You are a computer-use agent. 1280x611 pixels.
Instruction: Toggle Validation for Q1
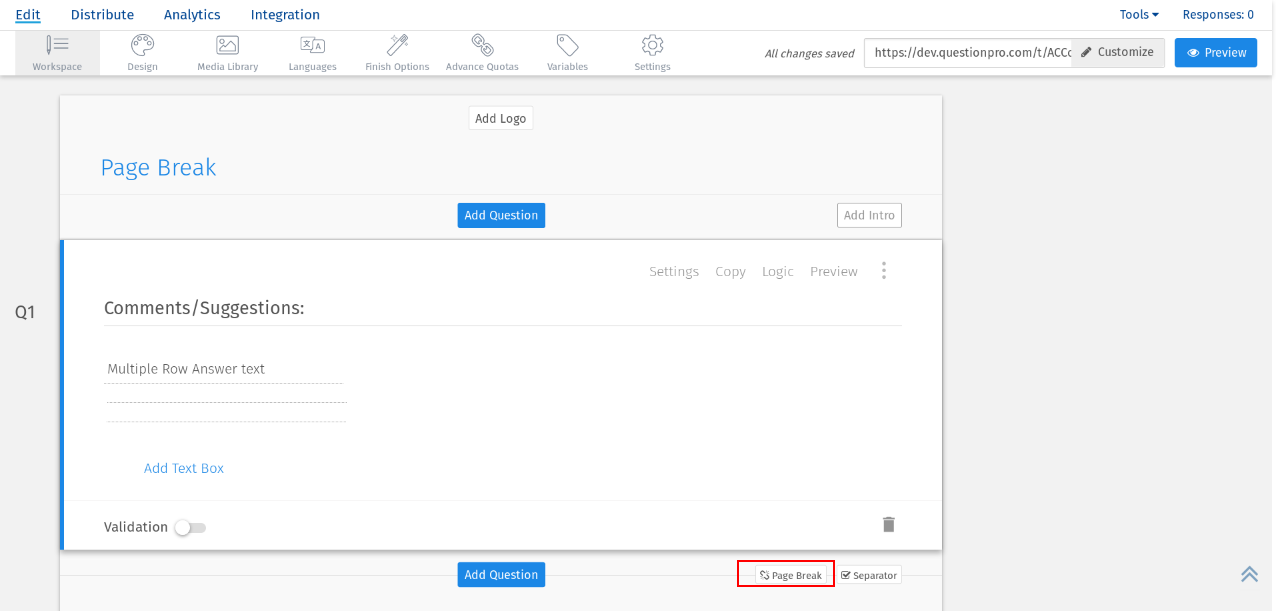(189, 526)
